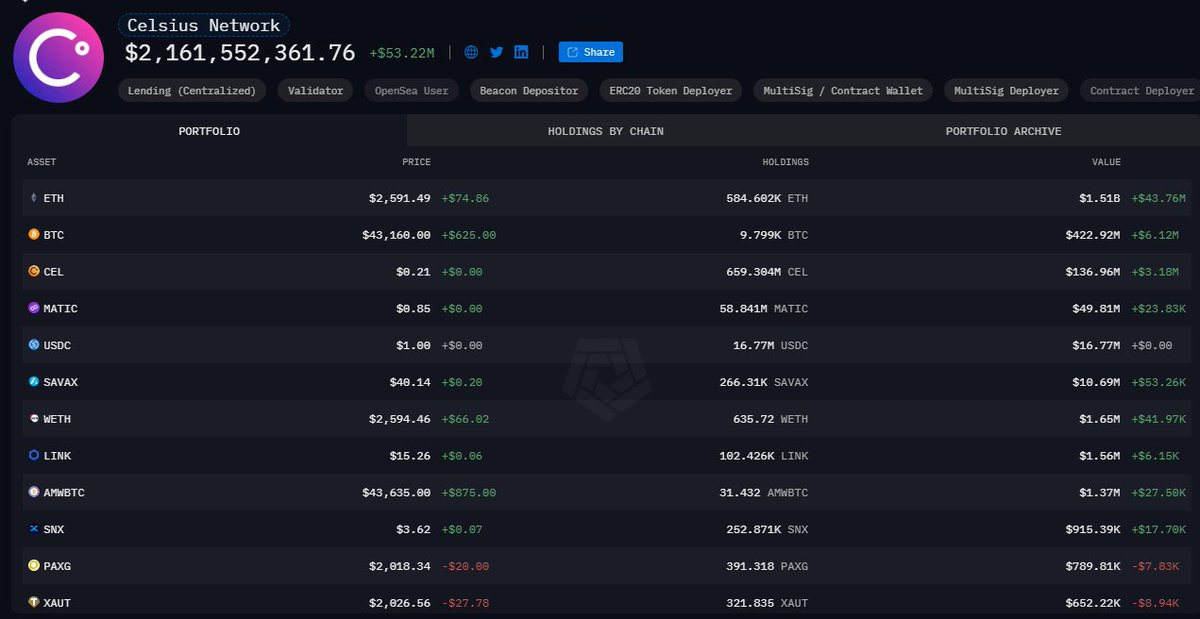Click the $422.92M BTC value cell
This screenshot has height=619, width=1200.
click(x=1093, y=235)
